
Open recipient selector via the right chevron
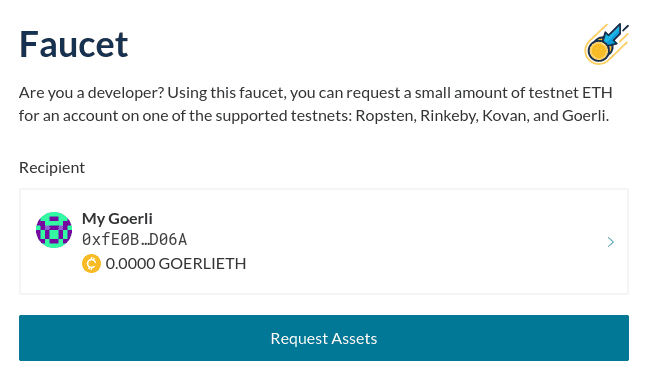click(610, 242)
